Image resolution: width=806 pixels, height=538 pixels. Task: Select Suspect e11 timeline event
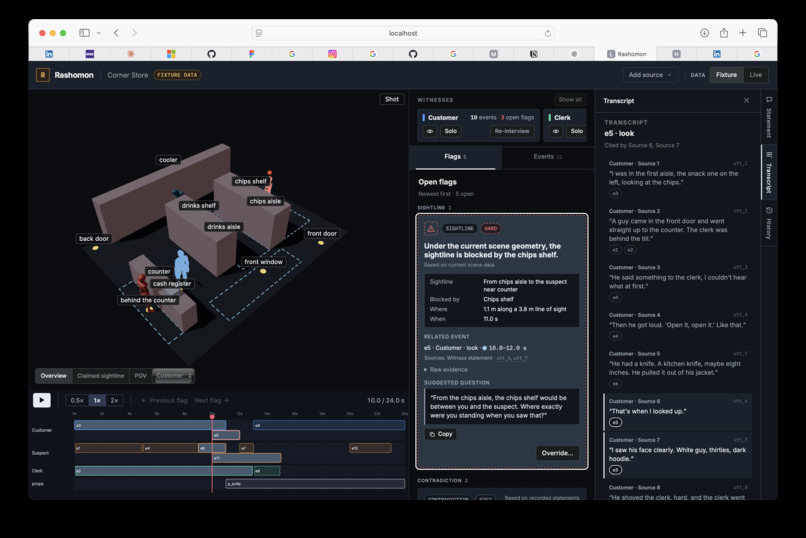coord(247,458)
